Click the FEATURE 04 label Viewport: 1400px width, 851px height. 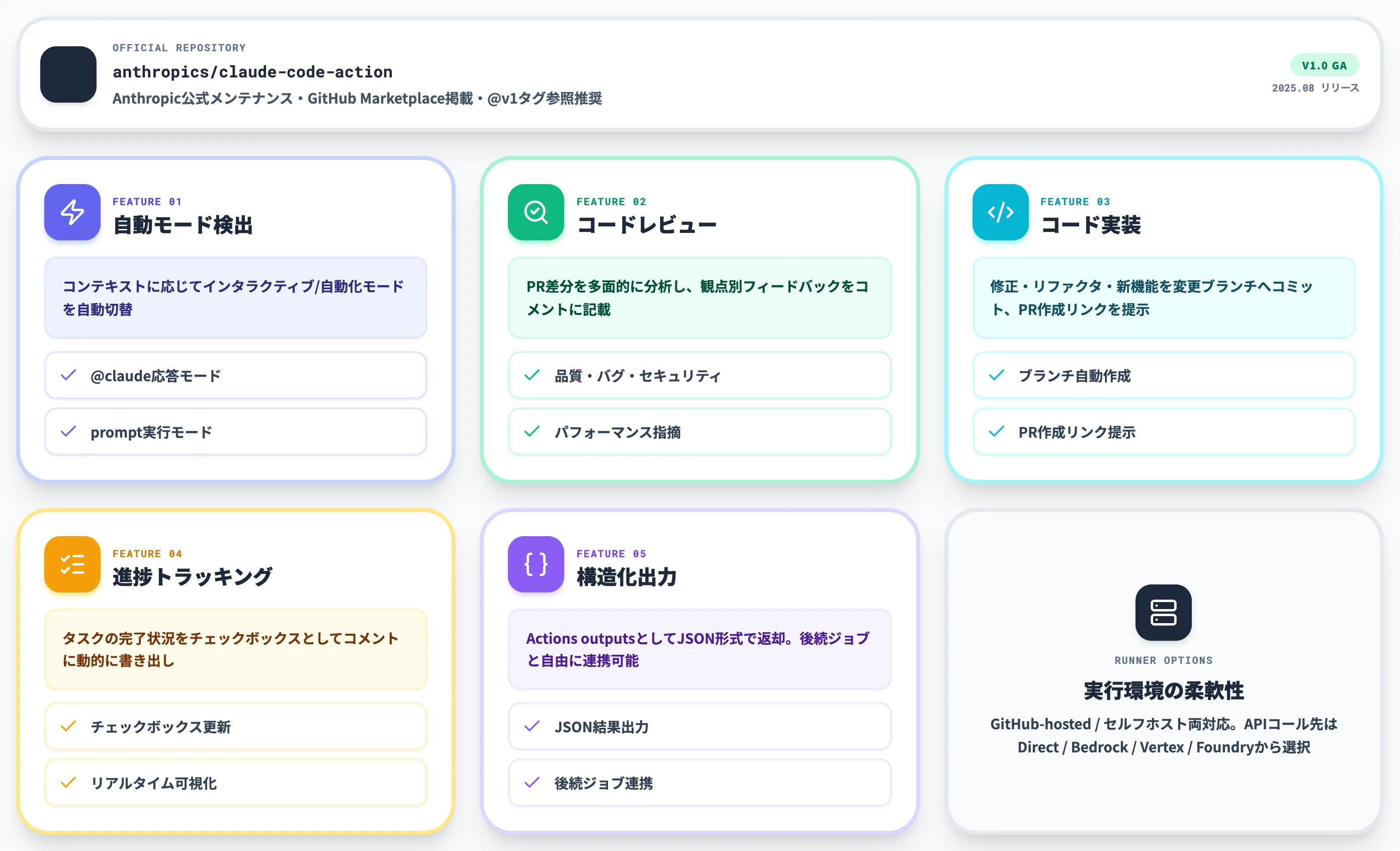point(147,553)
